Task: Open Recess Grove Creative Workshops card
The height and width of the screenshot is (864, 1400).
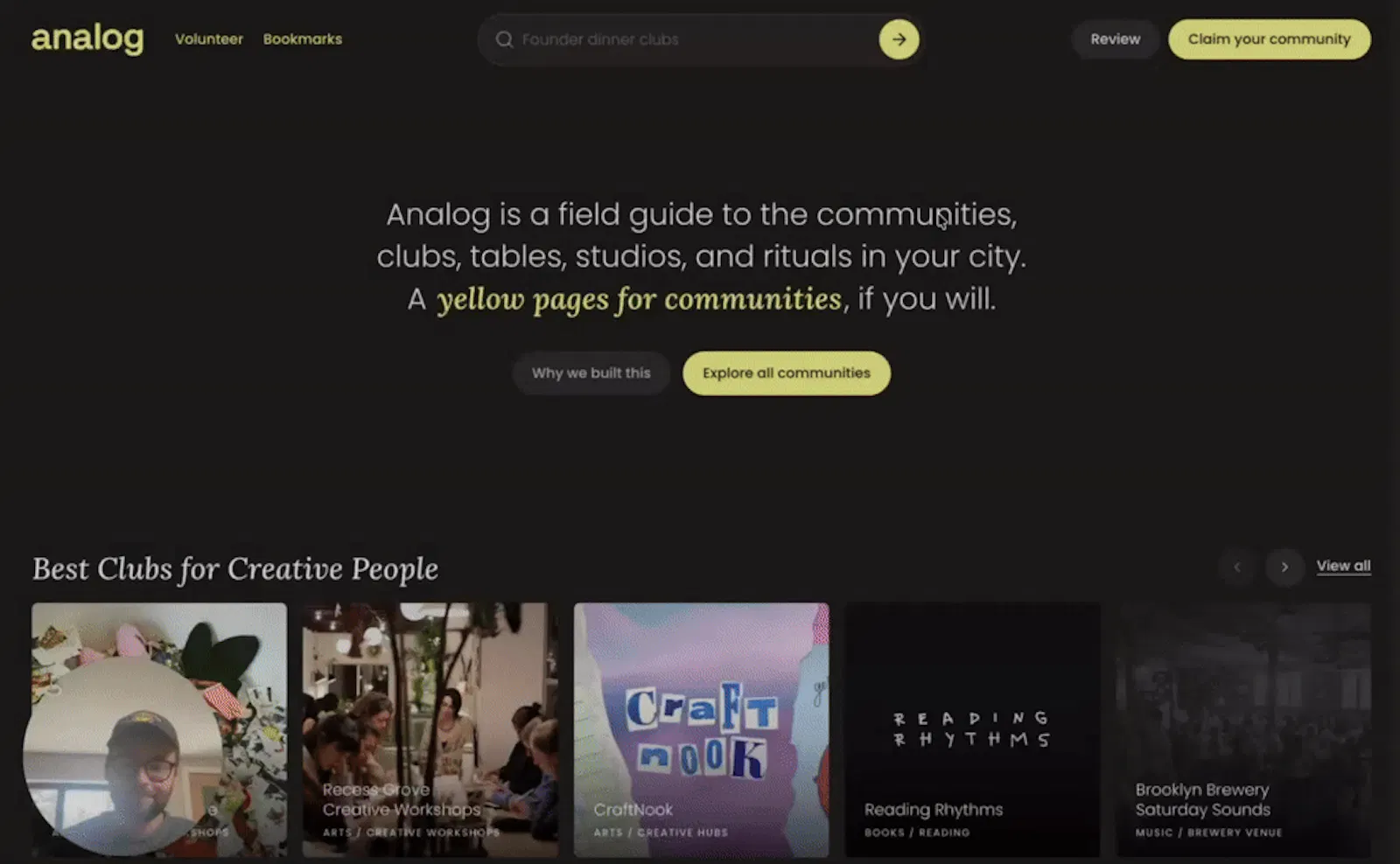Action: click(x=430, y=729)
